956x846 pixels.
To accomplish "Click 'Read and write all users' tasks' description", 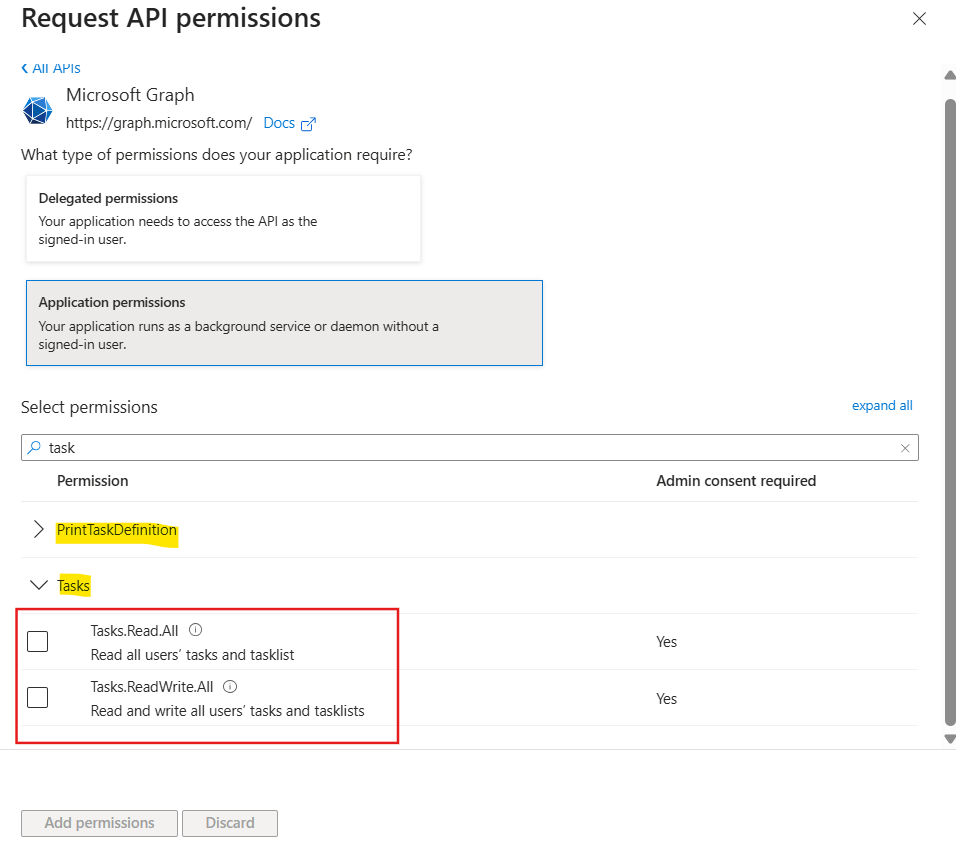I will [x=227, y=711].
